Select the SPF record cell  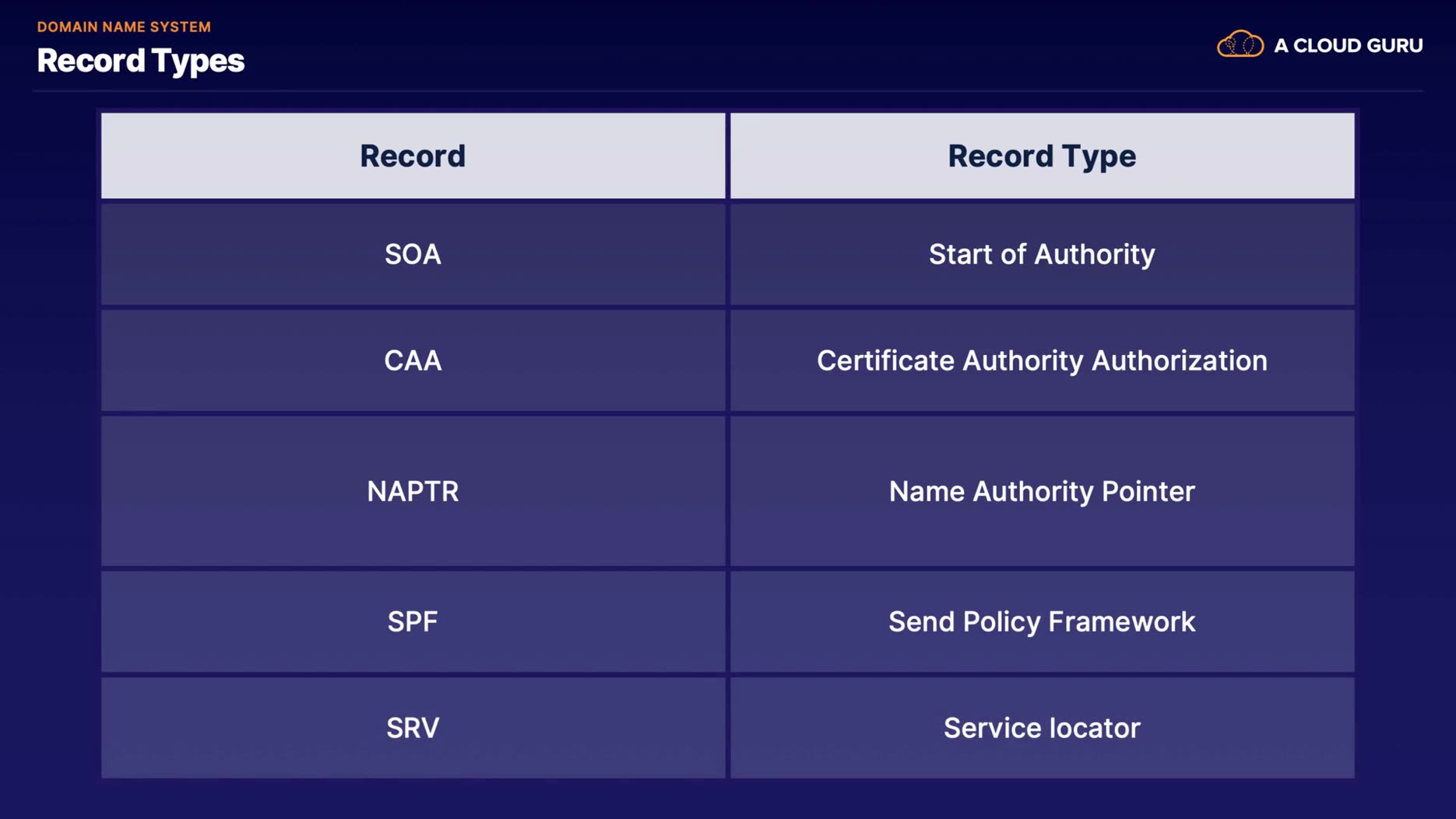point(413,621)
